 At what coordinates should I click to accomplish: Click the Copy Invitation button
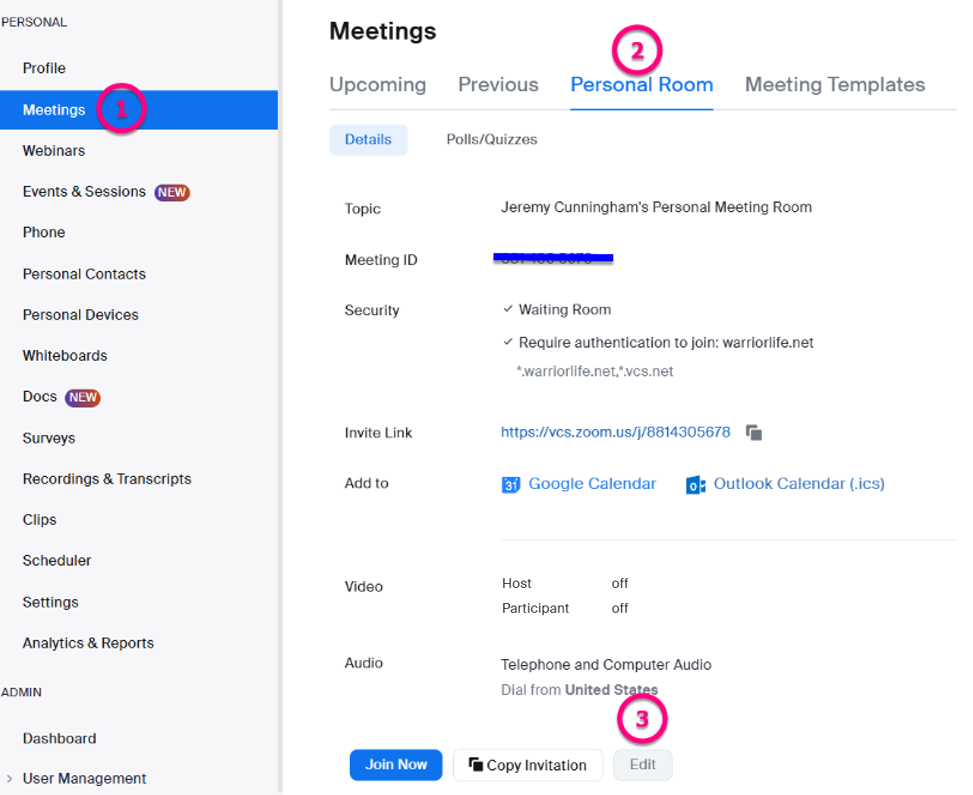528,765
